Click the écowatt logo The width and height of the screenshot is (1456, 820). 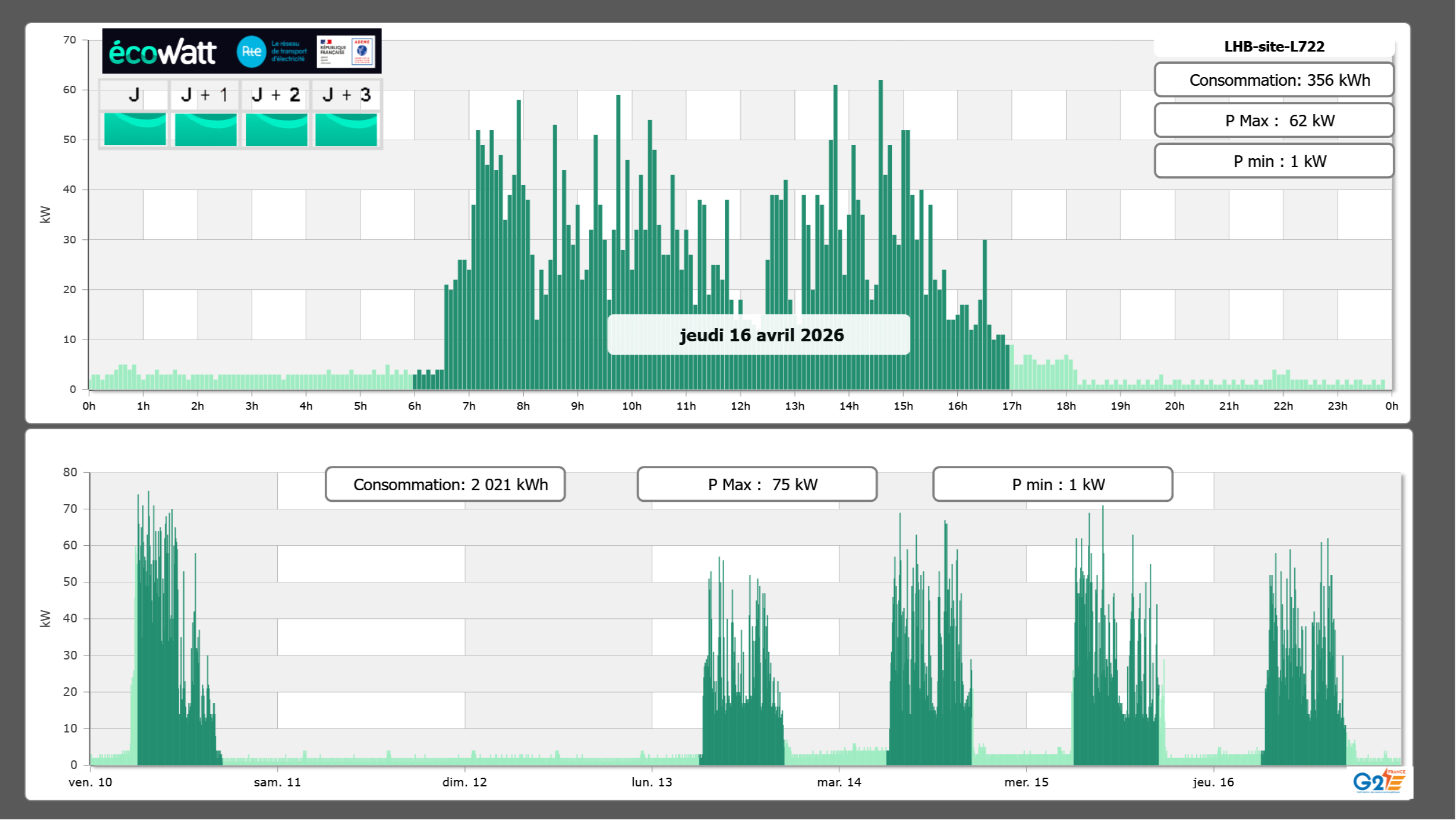162,52
